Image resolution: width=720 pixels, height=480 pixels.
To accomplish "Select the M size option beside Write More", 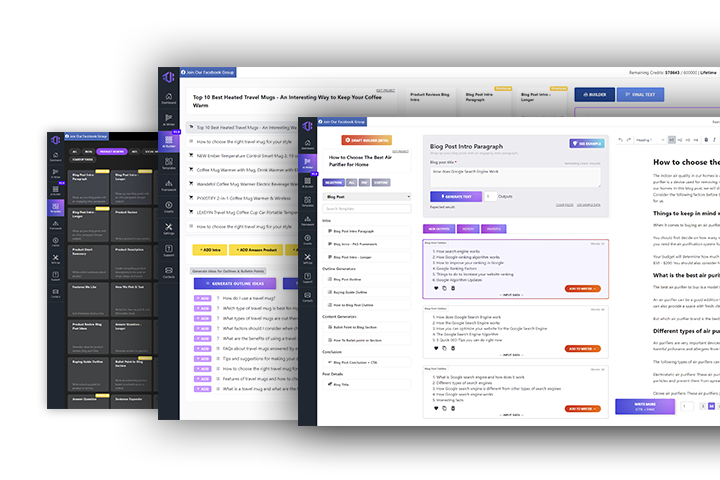I will (711, 406).
